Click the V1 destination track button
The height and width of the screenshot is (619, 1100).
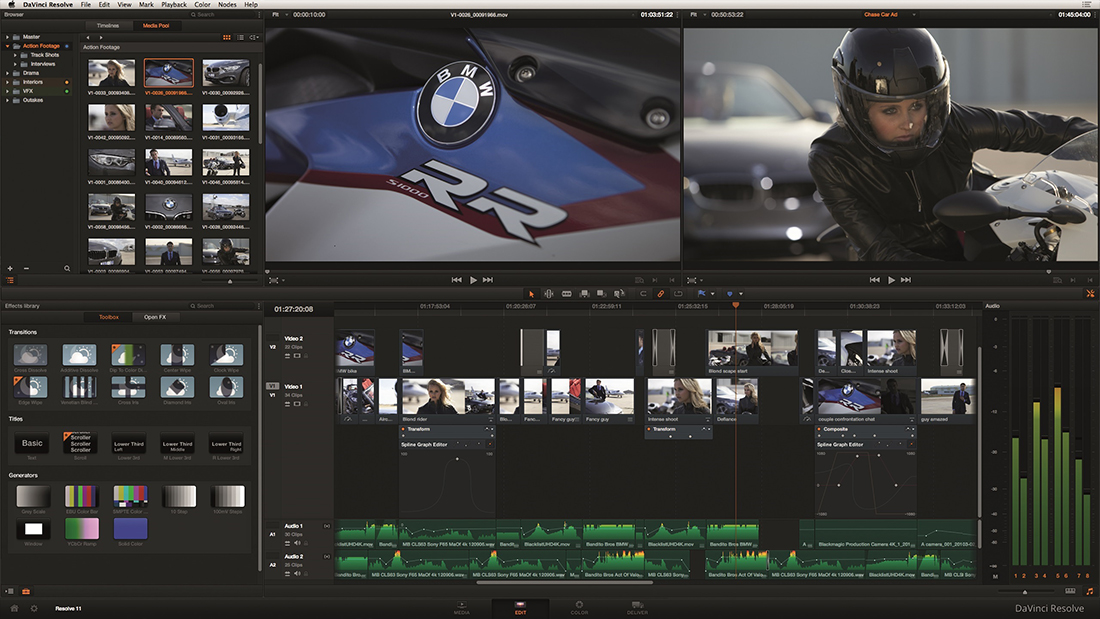[272, 387]
